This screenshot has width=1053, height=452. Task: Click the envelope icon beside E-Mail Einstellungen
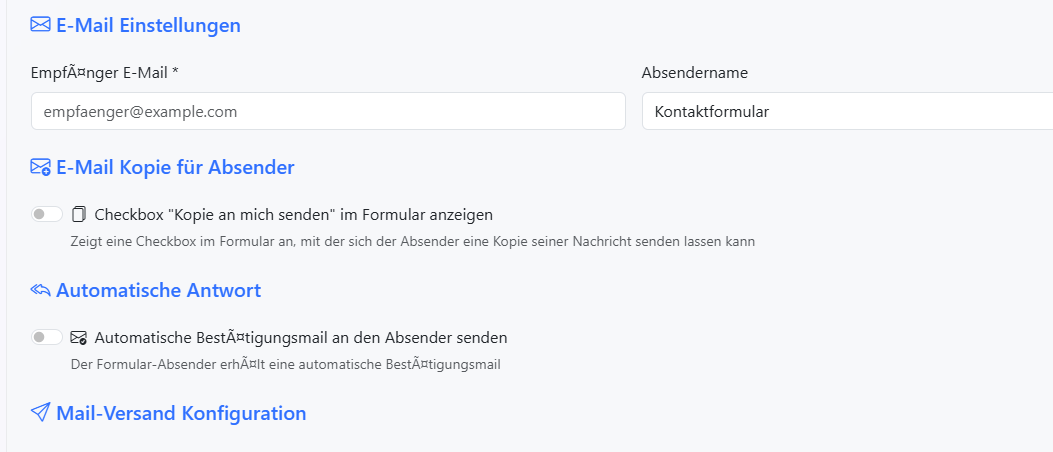(41, 25)
